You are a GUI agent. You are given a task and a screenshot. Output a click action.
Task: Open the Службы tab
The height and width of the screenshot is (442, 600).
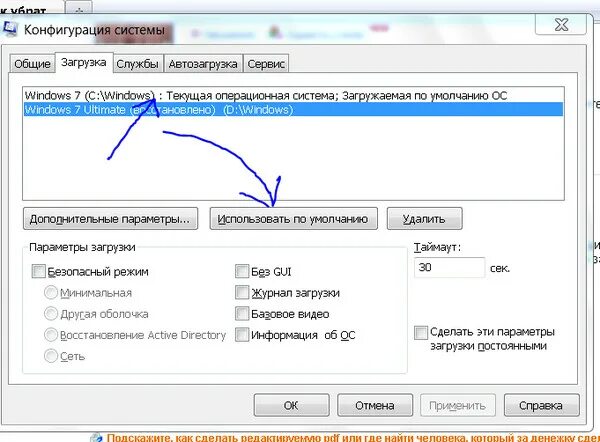click(137, 64)
